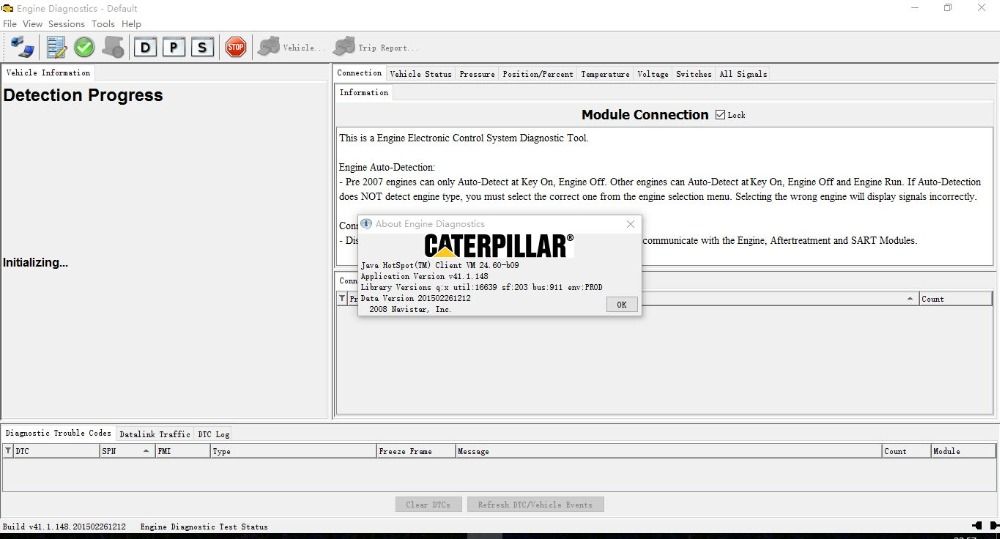This screenshot has width=1000, height=539.
Task: Click the Count column header in DTC table
Action: [906, 451]
